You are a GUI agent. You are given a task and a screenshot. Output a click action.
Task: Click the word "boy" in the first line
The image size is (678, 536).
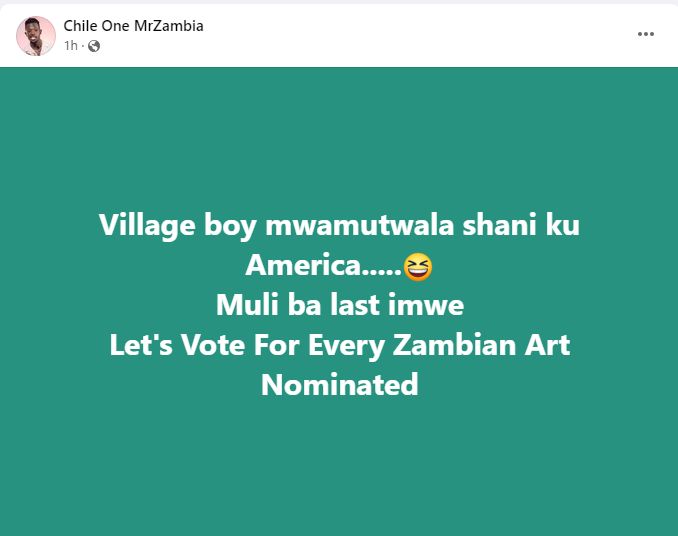coord(230,227)
